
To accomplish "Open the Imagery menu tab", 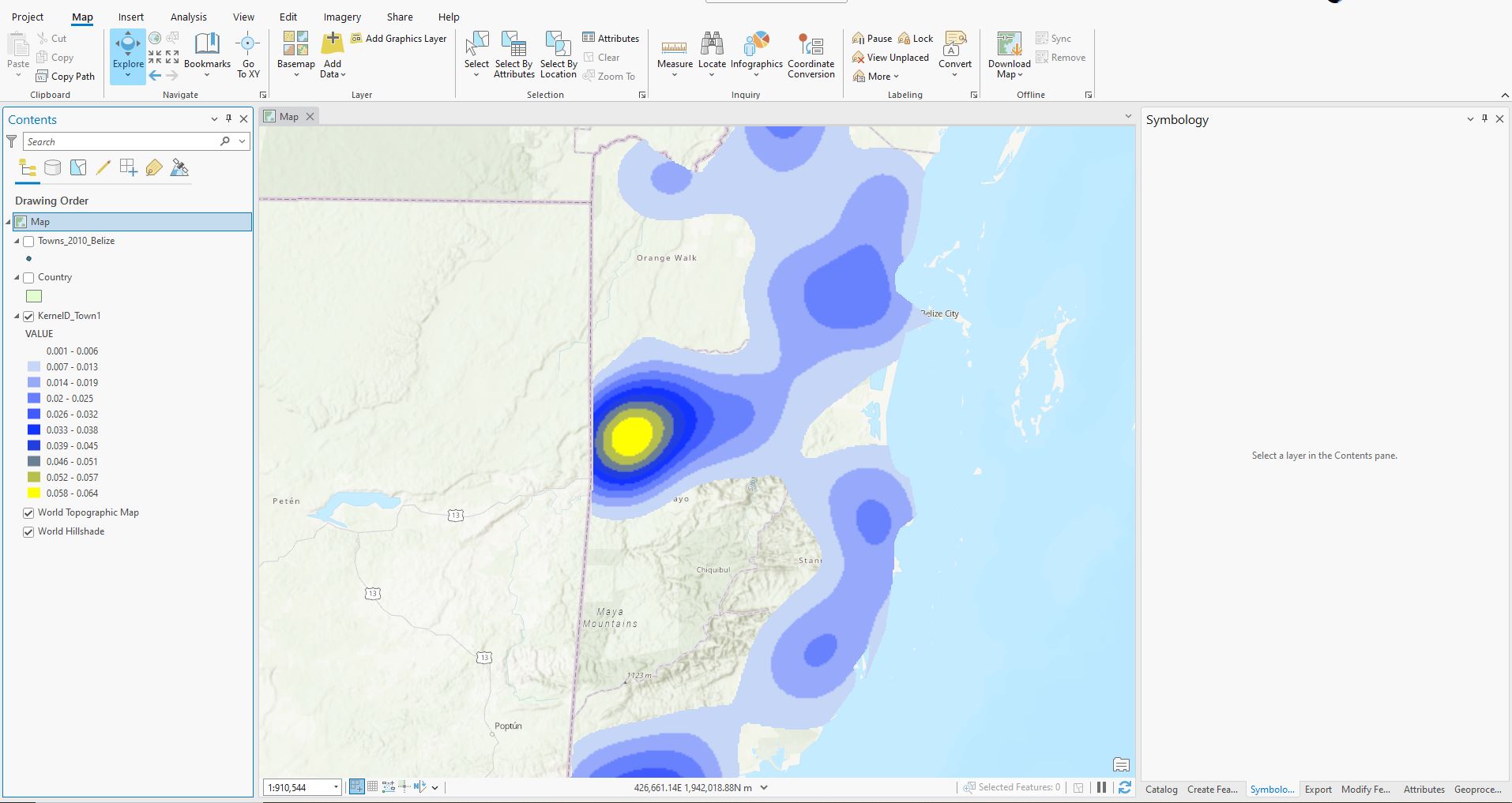I will click(341, 17).
